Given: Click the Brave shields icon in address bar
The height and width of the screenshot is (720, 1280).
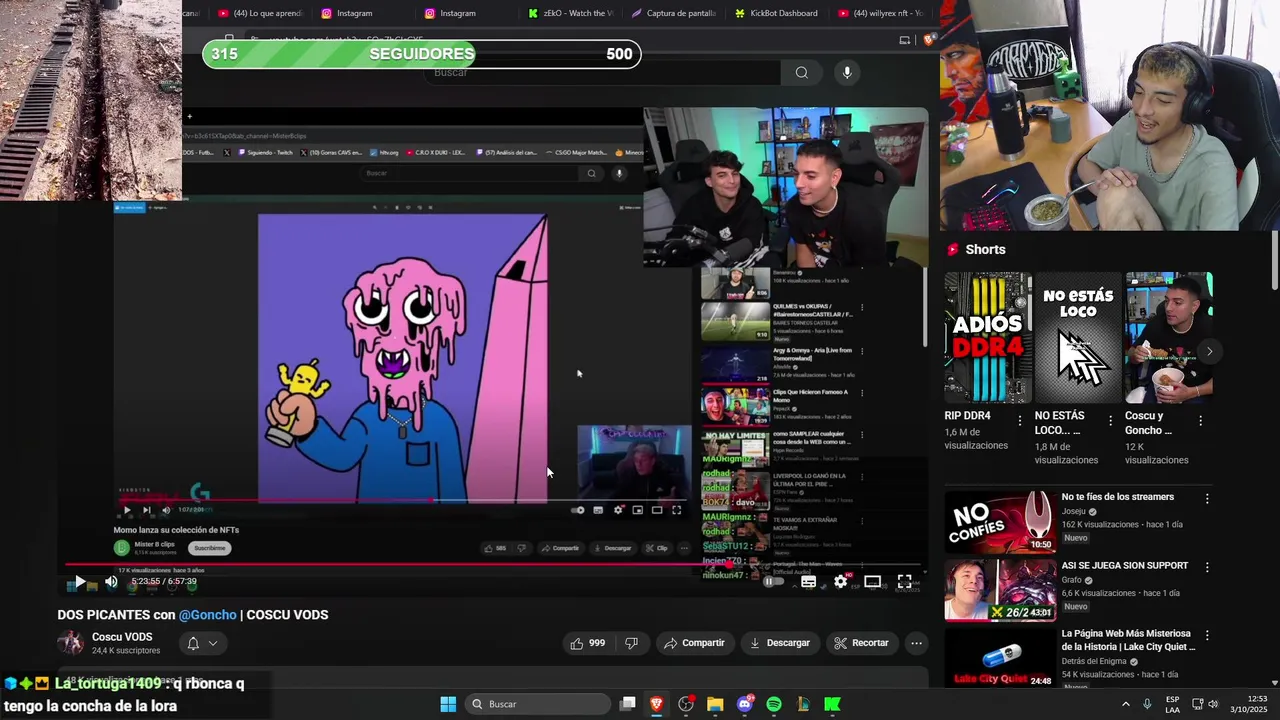Looking at the screenshot, I should click(x=929, y=40).
